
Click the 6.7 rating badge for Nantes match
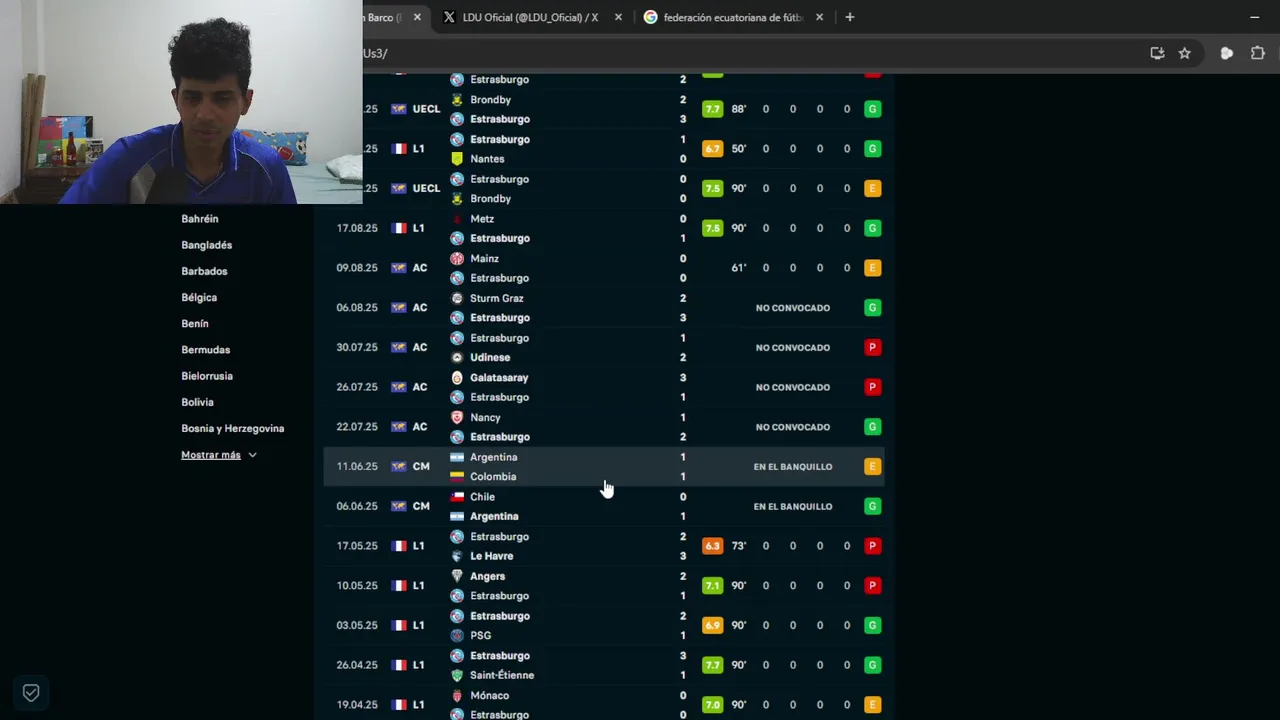[712, 149]
